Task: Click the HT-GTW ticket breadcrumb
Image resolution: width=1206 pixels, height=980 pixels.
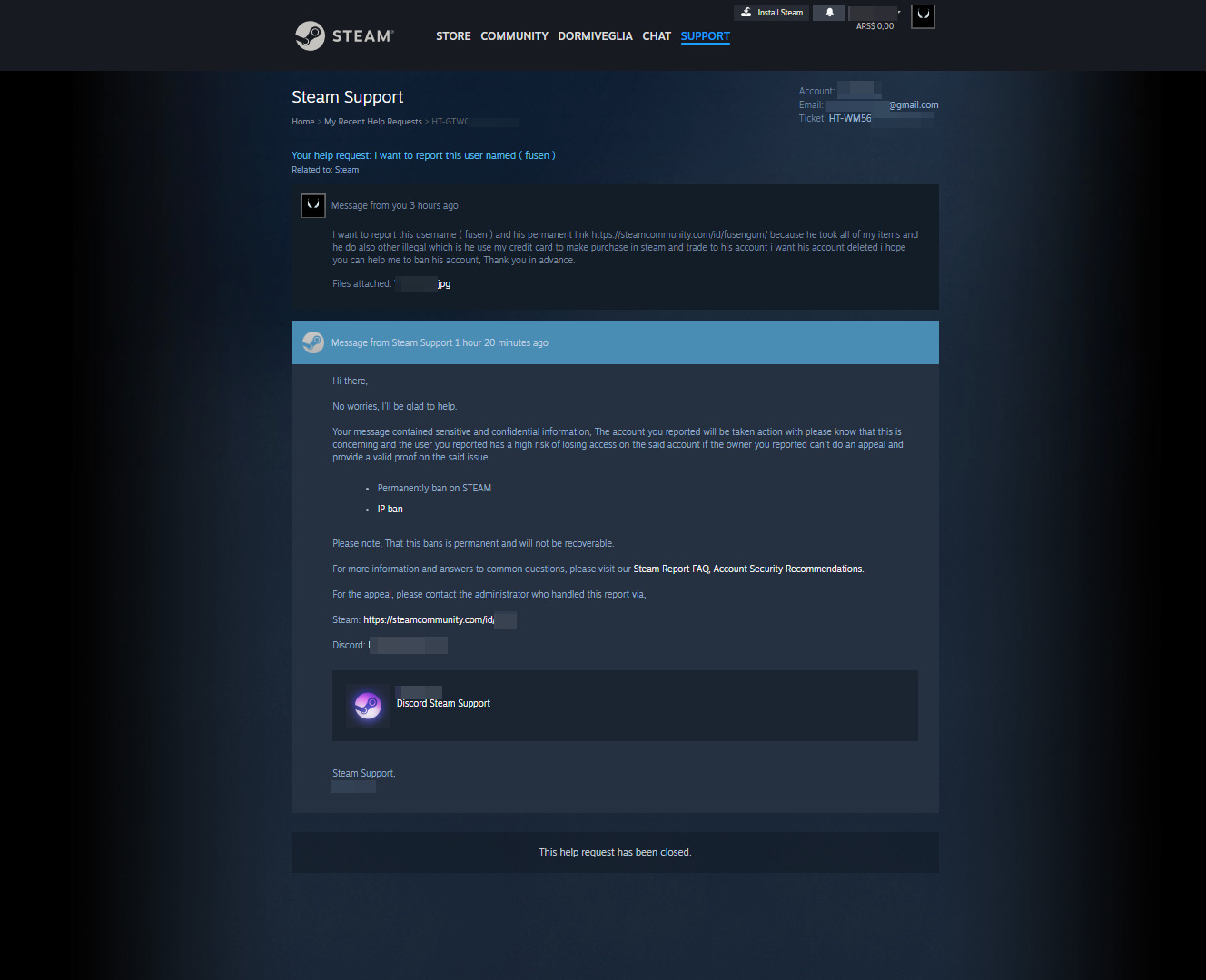Action: pos(475,122)
